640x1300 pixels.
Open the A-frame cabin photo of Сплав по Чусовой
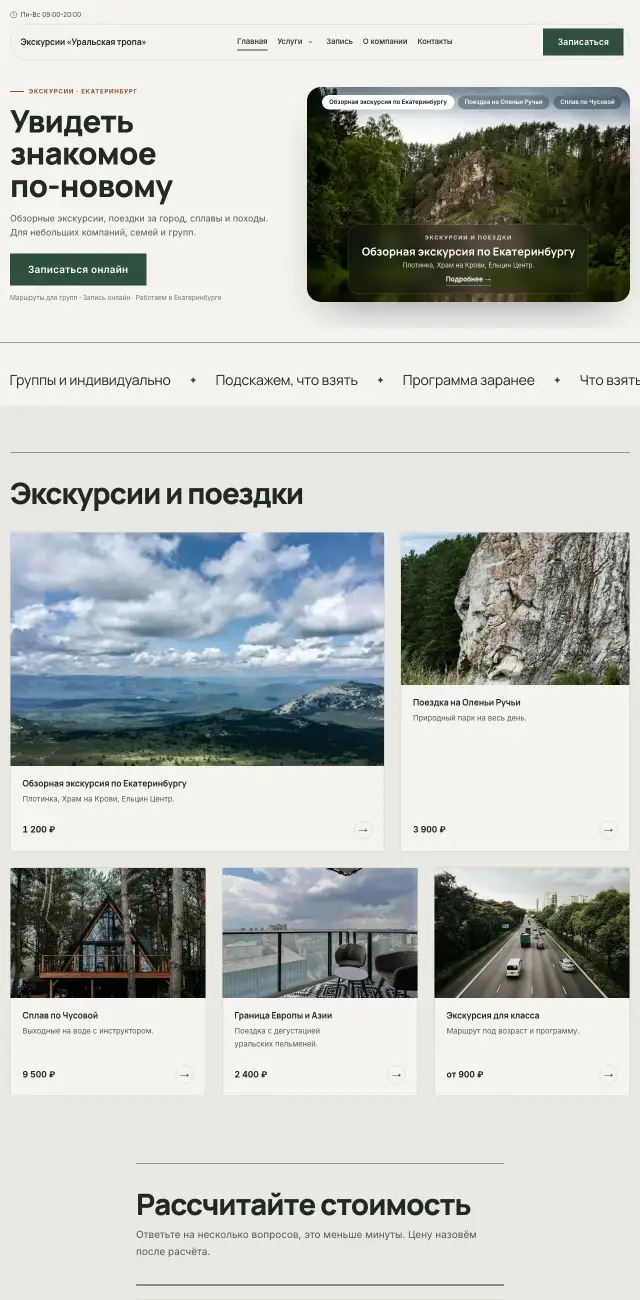pos(108,933)
